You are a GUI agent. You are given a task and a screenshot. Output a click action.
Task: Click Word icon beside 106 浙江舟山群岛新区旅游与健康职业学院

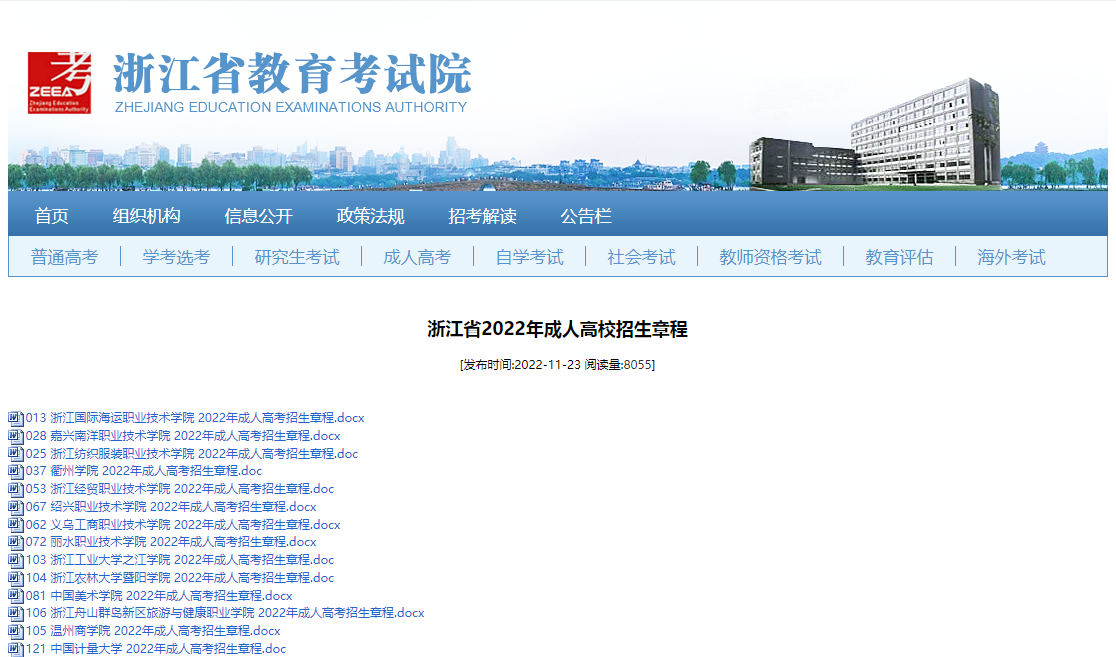coord(16,613)
